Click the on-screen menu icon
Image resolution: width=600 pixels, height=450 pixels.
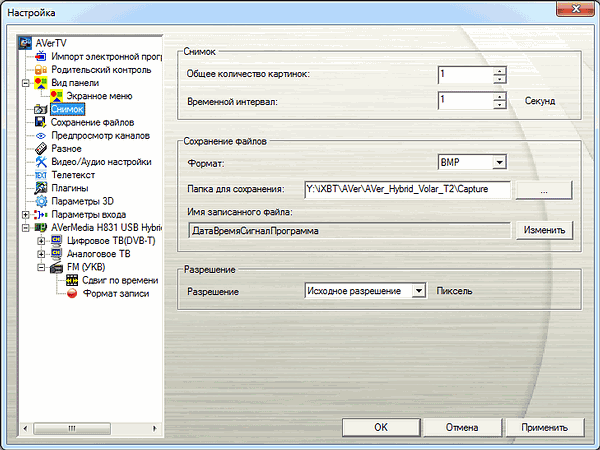pos(56,96)
